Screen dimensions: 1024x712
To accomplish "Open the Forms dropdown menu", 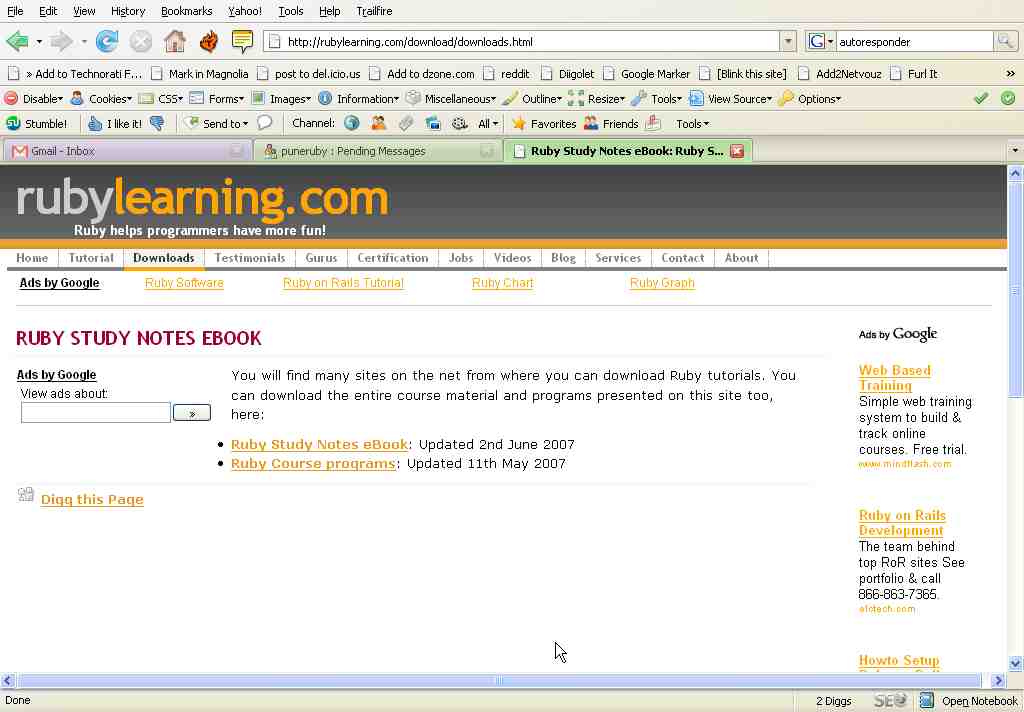I will click(217, 99).
